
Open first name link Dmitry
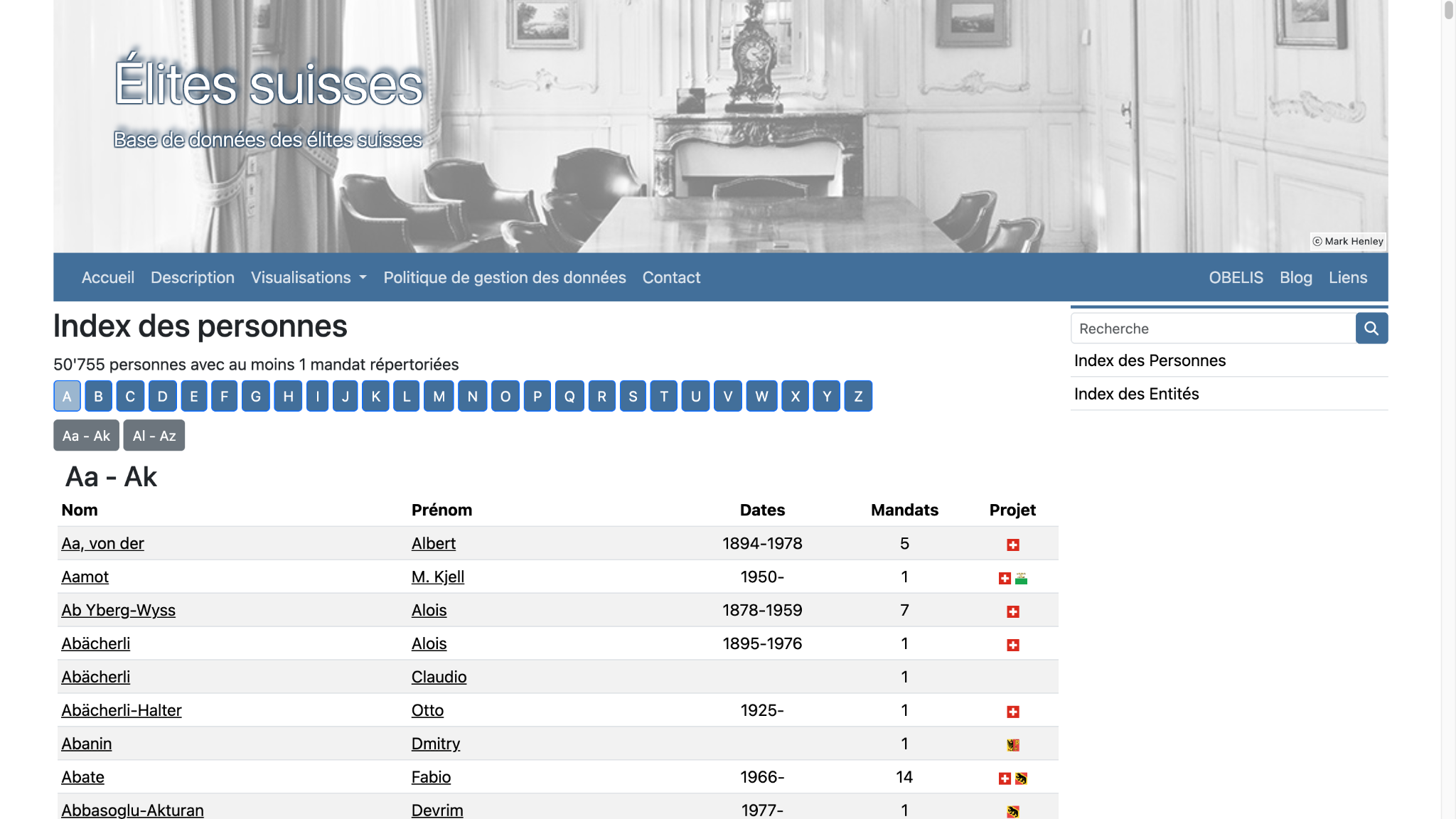click(436, 744)
